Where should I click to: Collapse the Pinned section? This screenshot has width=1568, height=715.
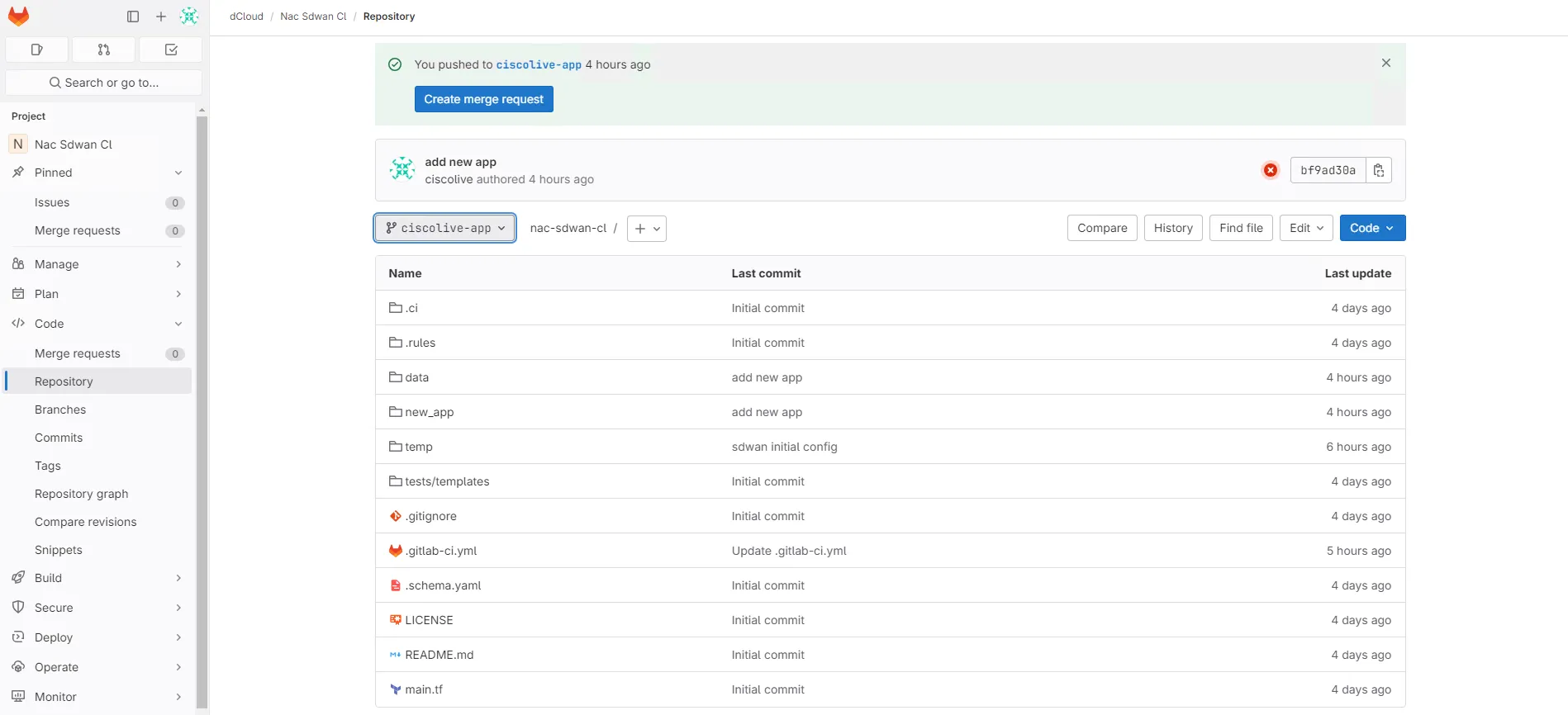coord(178,173)
